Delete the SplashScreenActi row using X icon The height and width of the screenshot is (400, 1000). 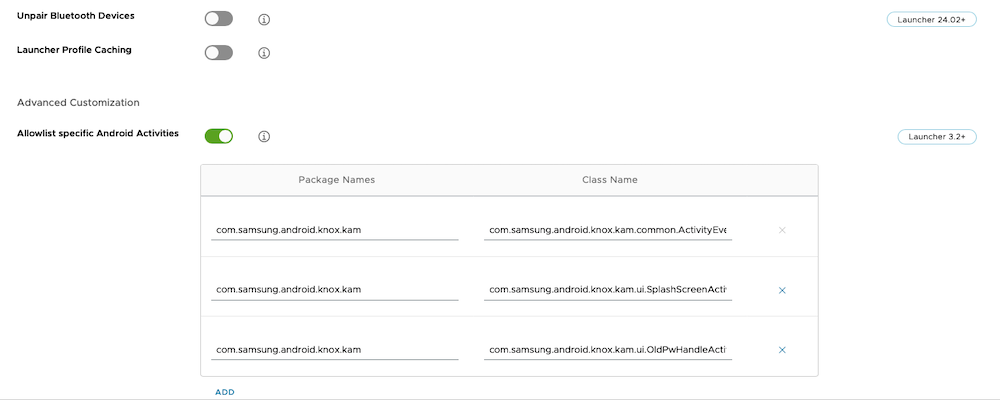(782, 290)
